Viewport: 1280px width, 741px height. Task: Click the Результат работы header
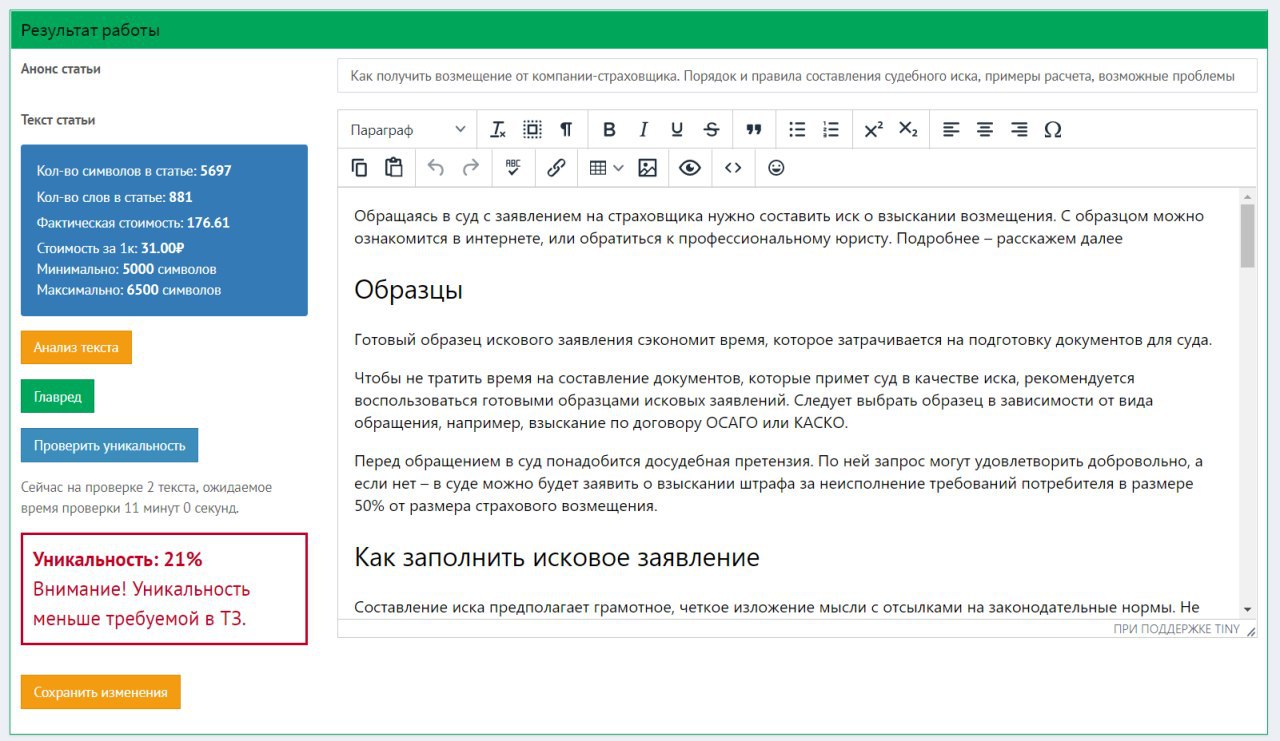(90, 30)
